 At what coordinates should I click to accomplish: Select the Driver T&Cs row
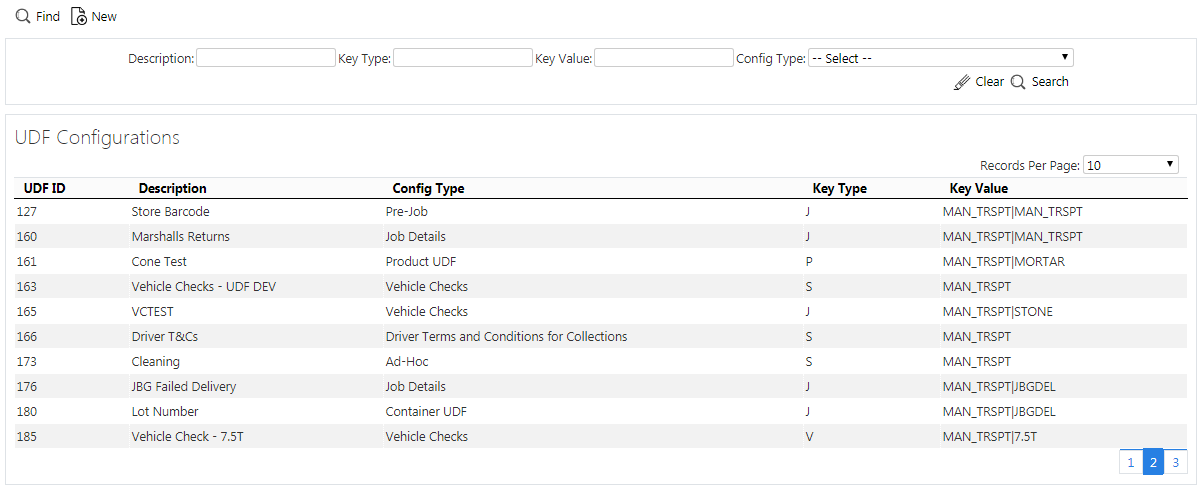601,337
